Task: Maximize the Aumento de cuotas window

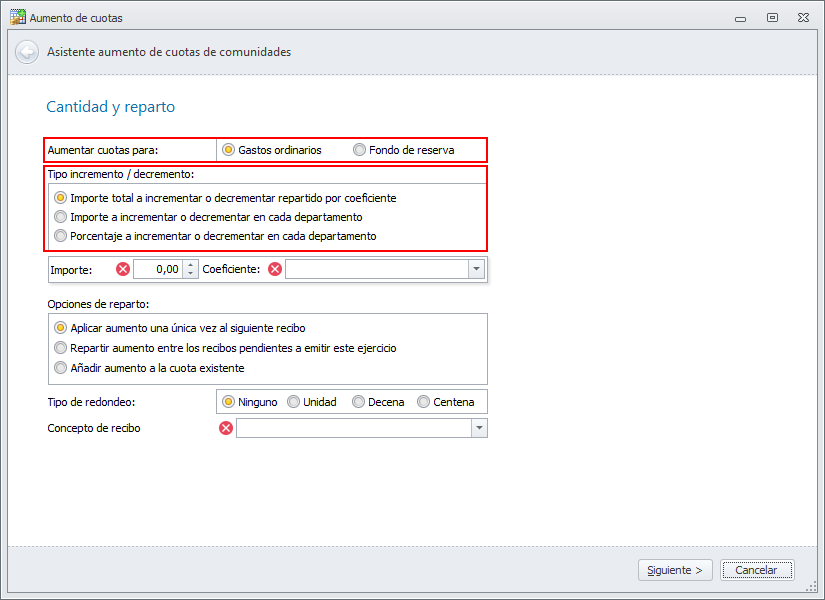Action: click(772, 18)
